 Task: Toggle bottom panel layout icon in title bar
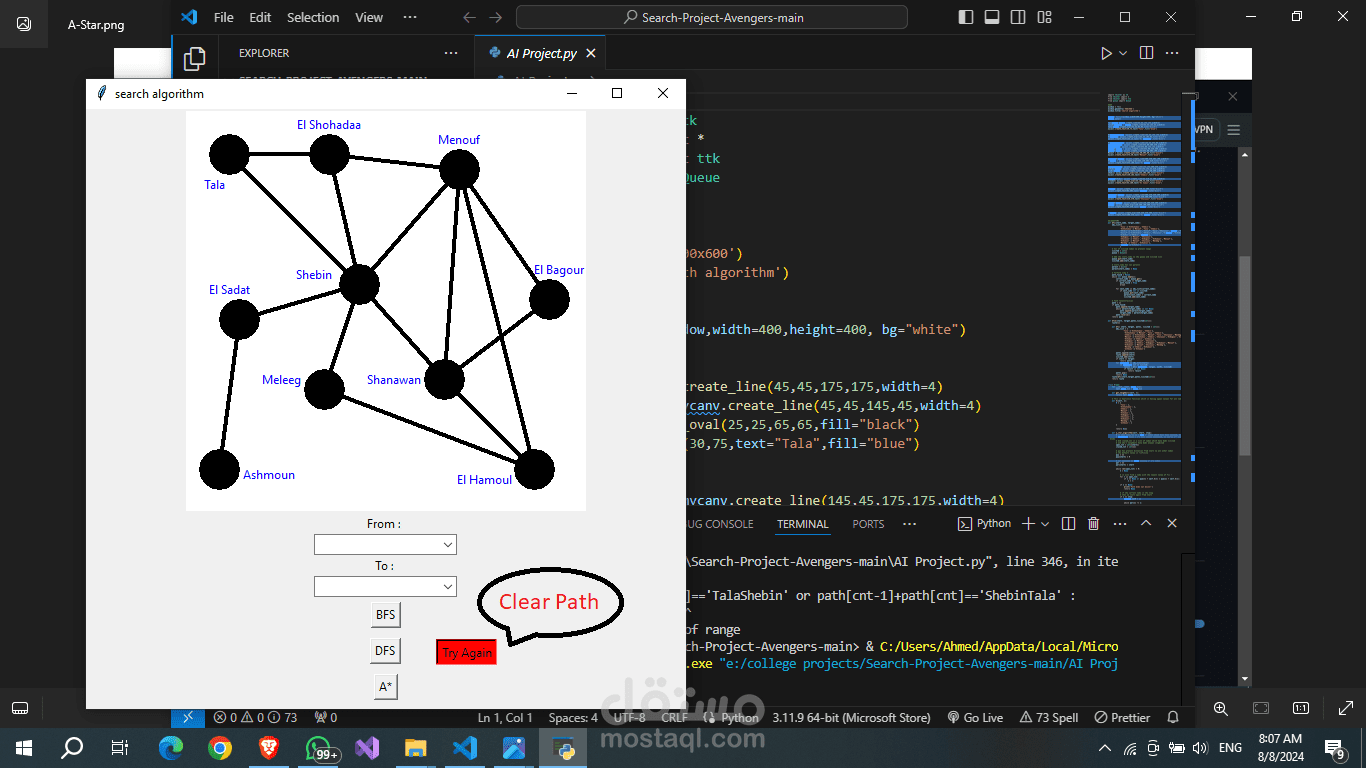pyautogui.click(x=992, y=17)
